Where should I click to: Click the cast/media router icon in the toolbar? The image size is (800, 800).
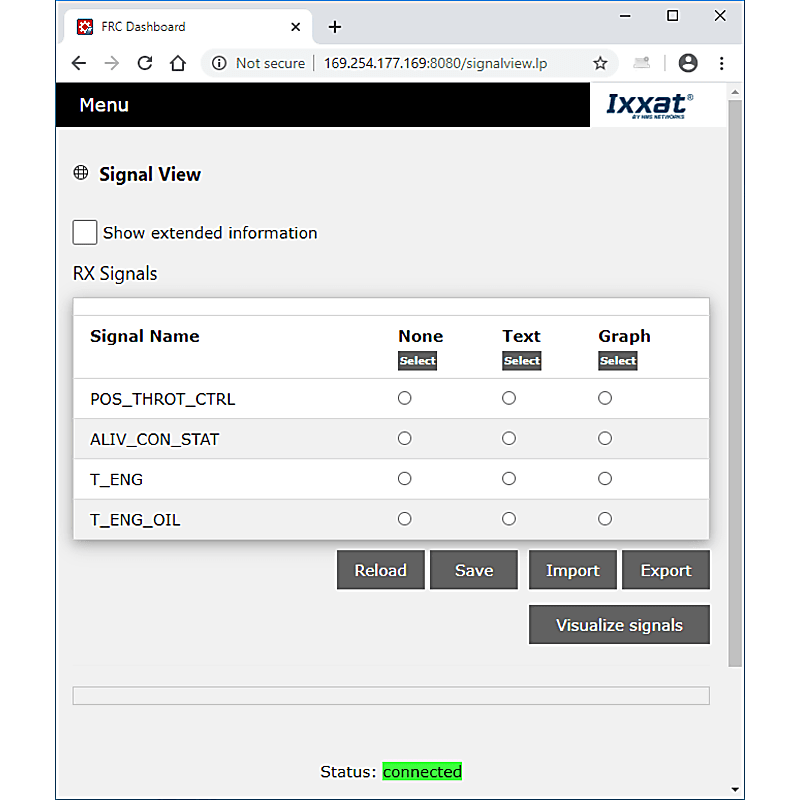click(x=640, y=62)
